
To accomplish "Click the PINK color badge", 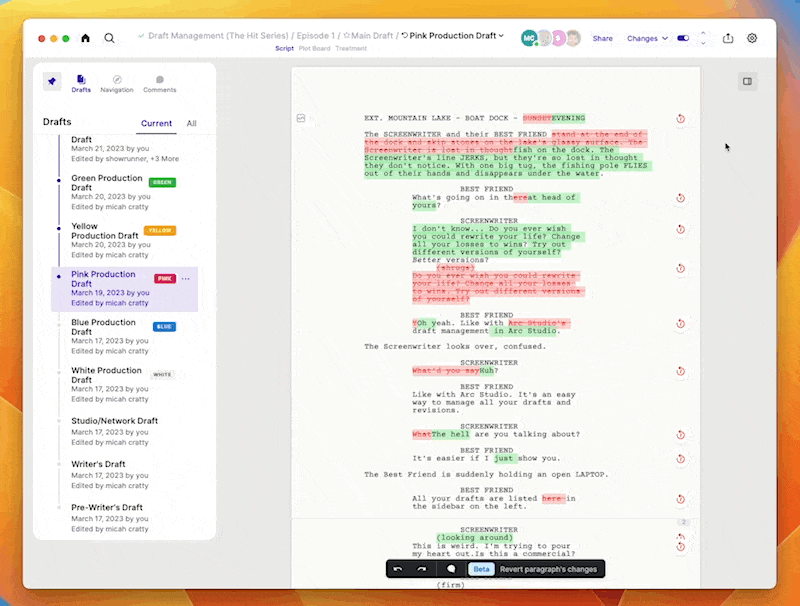I will pyautogui.click(x=165, y=279).
